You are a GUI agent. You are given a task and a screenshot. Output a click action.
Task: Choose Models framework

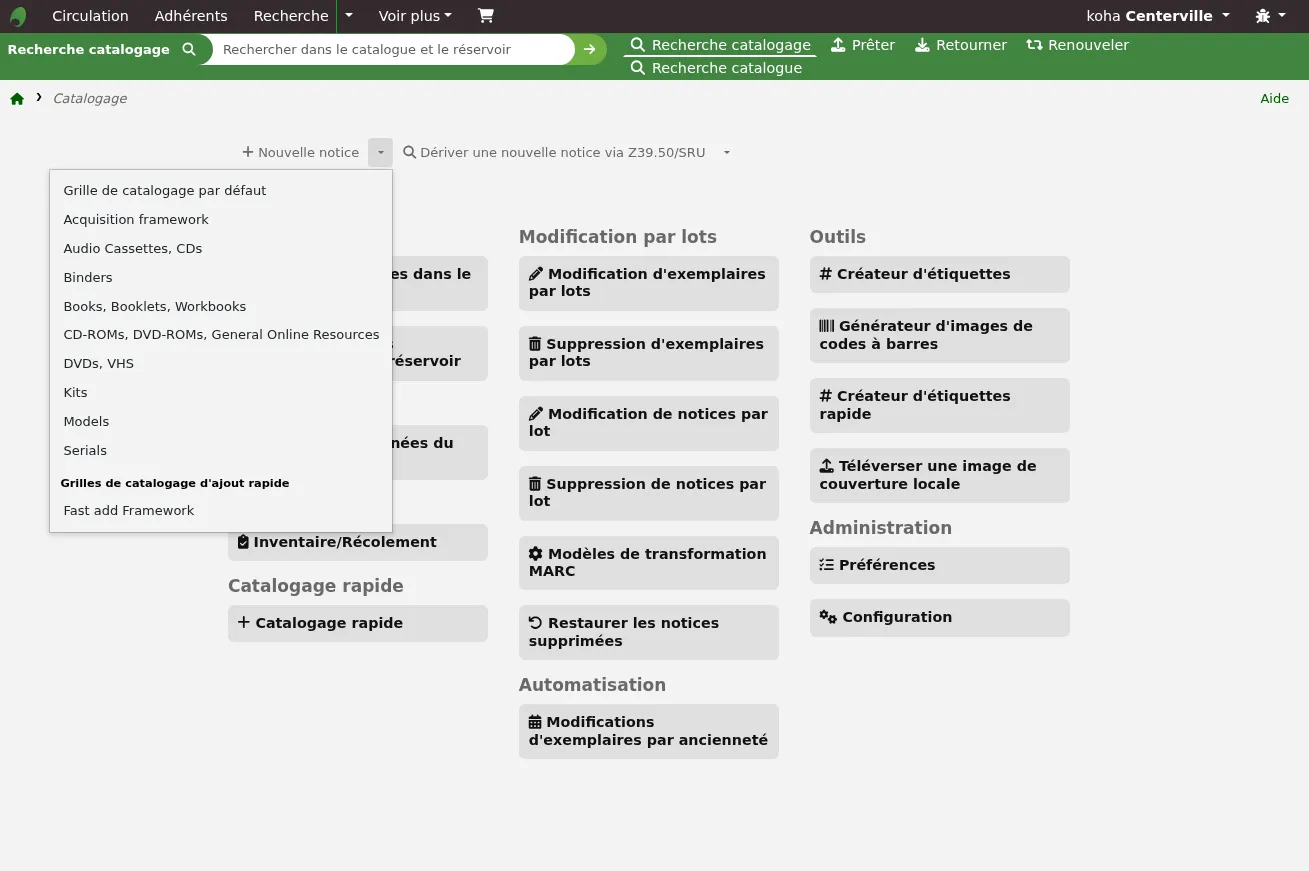[221, 421]
